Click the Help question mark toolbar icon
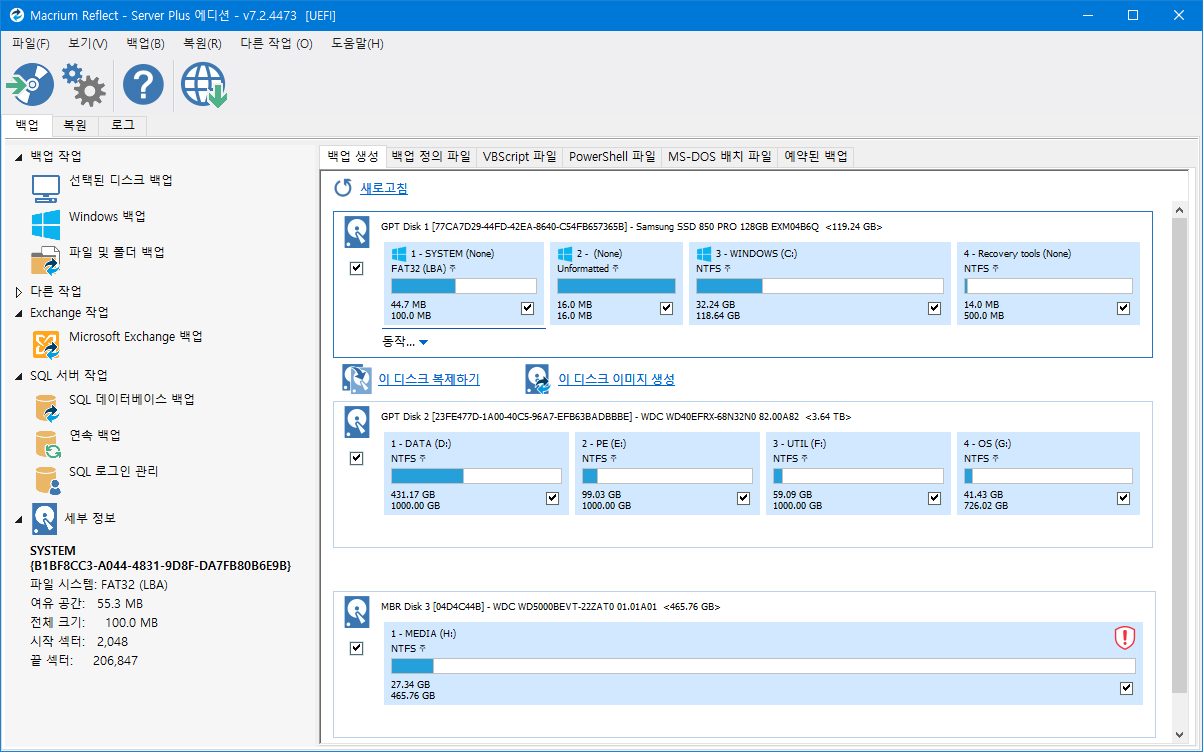 tap(143, 85)
